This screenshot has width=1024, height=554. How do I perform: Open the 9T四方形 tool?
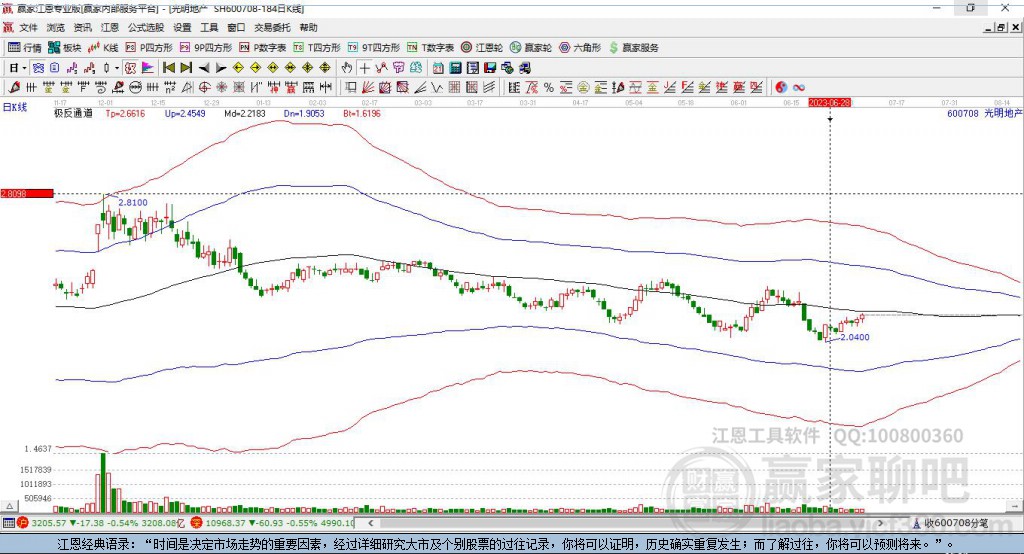374,48
